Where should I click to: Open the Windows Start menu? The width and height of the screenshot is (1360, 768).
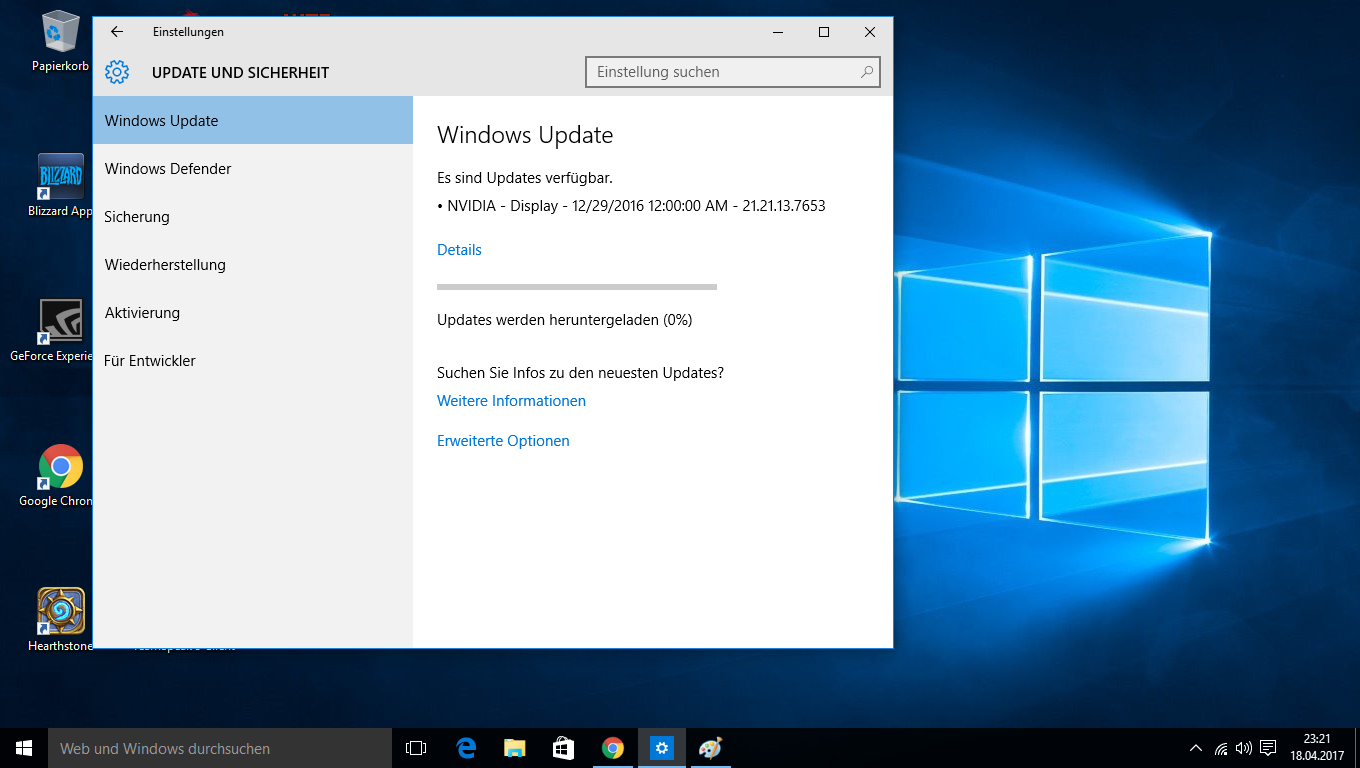24,748
